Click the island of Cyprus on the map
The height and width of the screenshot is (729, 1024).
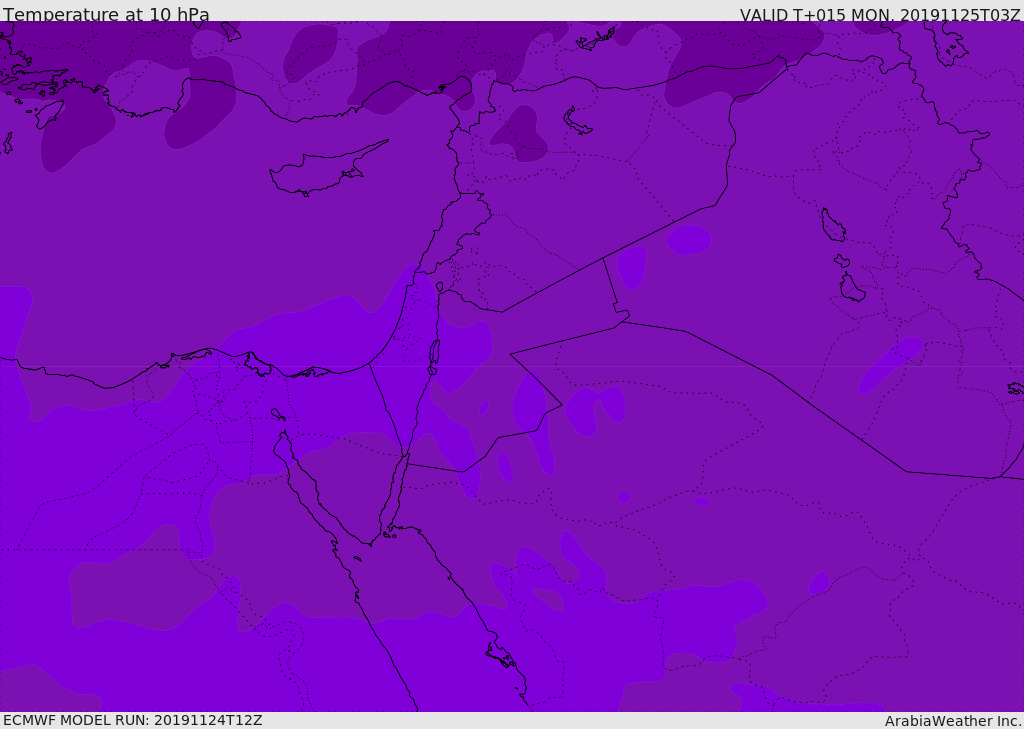[327, 169]
